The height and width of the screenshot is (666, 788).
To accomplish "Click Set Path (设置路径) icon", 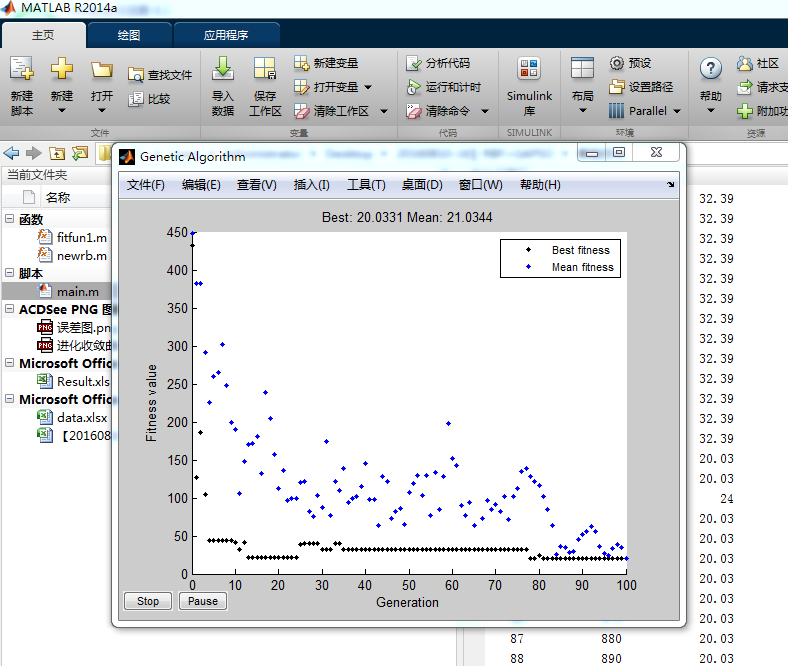I will tap(617, 87).
